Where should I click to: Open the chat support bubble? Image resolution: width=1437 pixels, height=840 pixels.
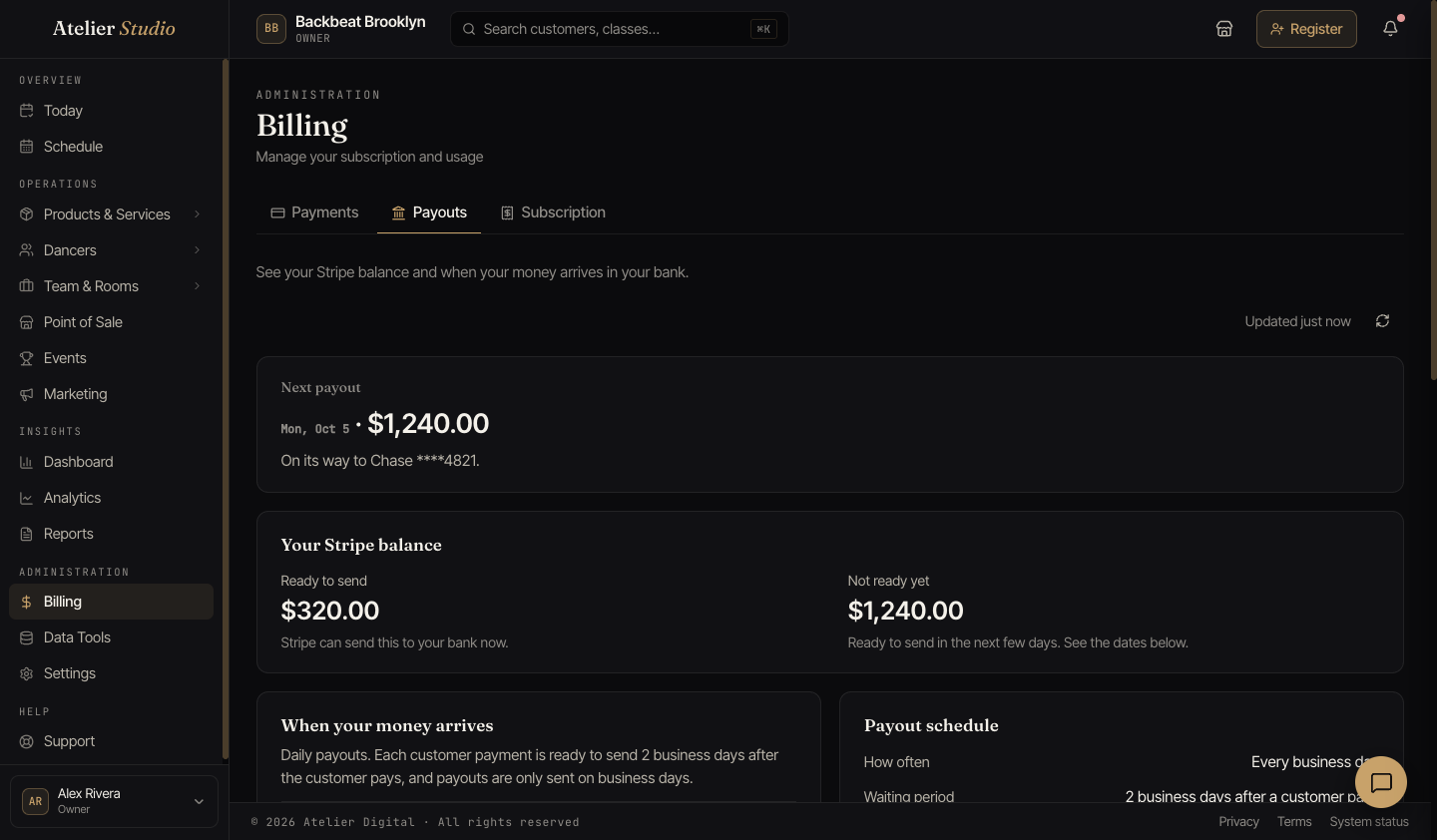pyautogui.click(x=1381, y=782)
